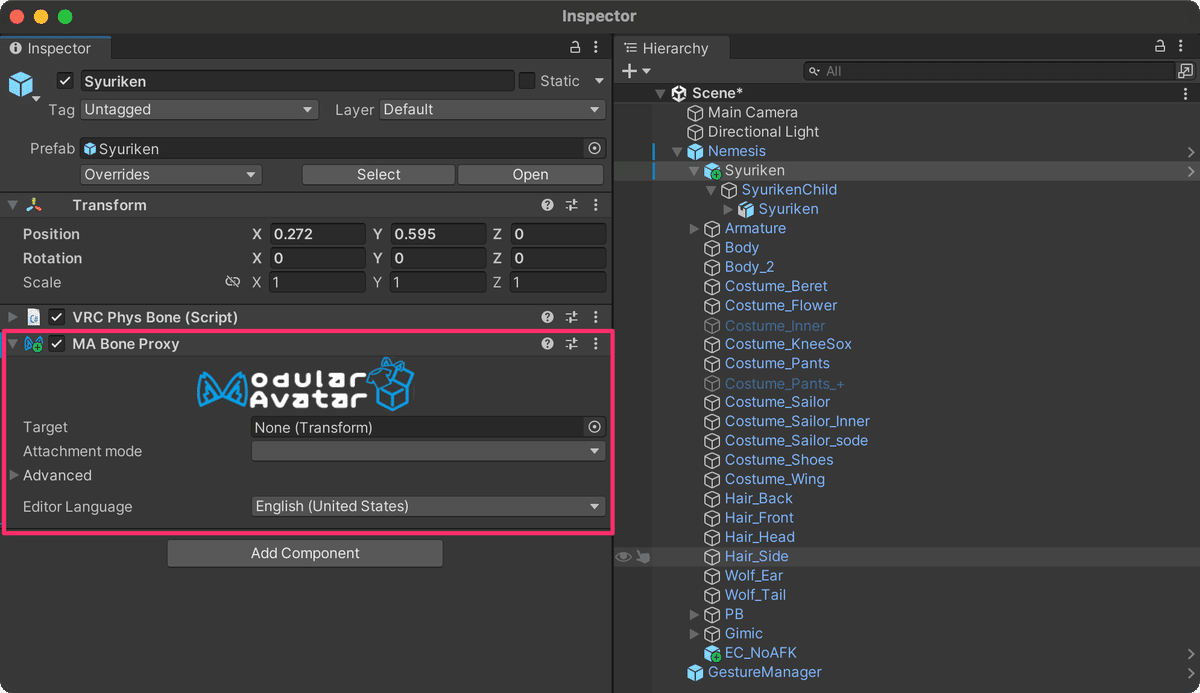Click the Target field object picker circle
This screenshot has width=1200, height=693.
(594, 427)
